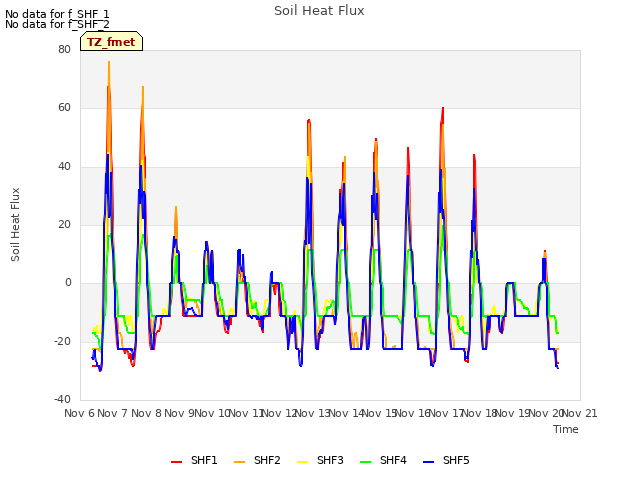Viewport: 640px width, 480px height.
Task: Toggle SHF5 series in legend
Action: (446, 460)
